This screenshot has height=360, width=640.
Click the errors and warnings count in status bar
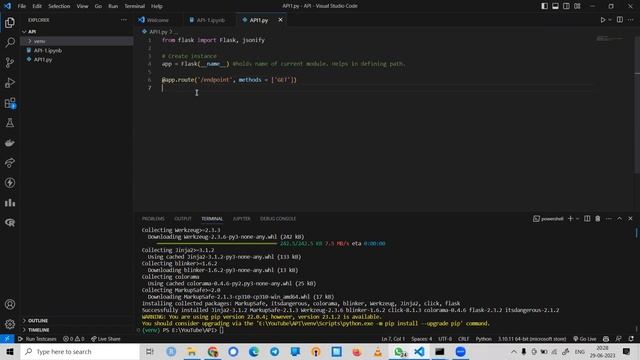(x=73, y=339)
